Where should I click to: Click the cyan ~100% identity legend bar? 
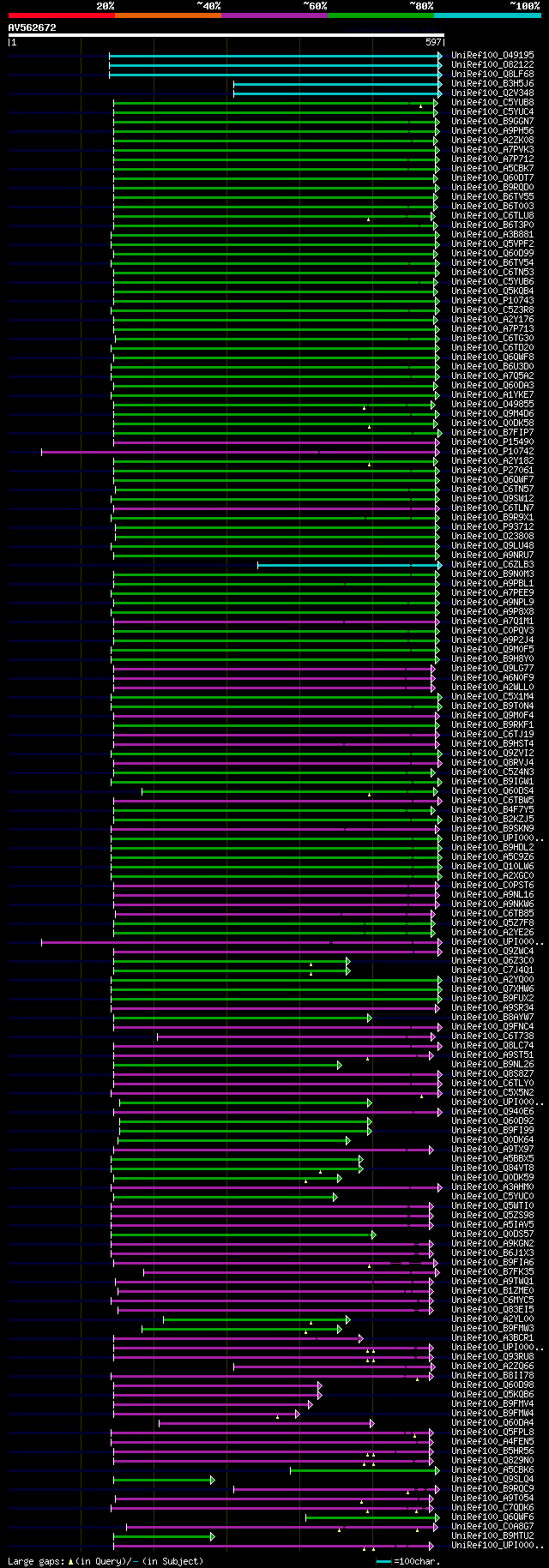(x=486, y=15)
